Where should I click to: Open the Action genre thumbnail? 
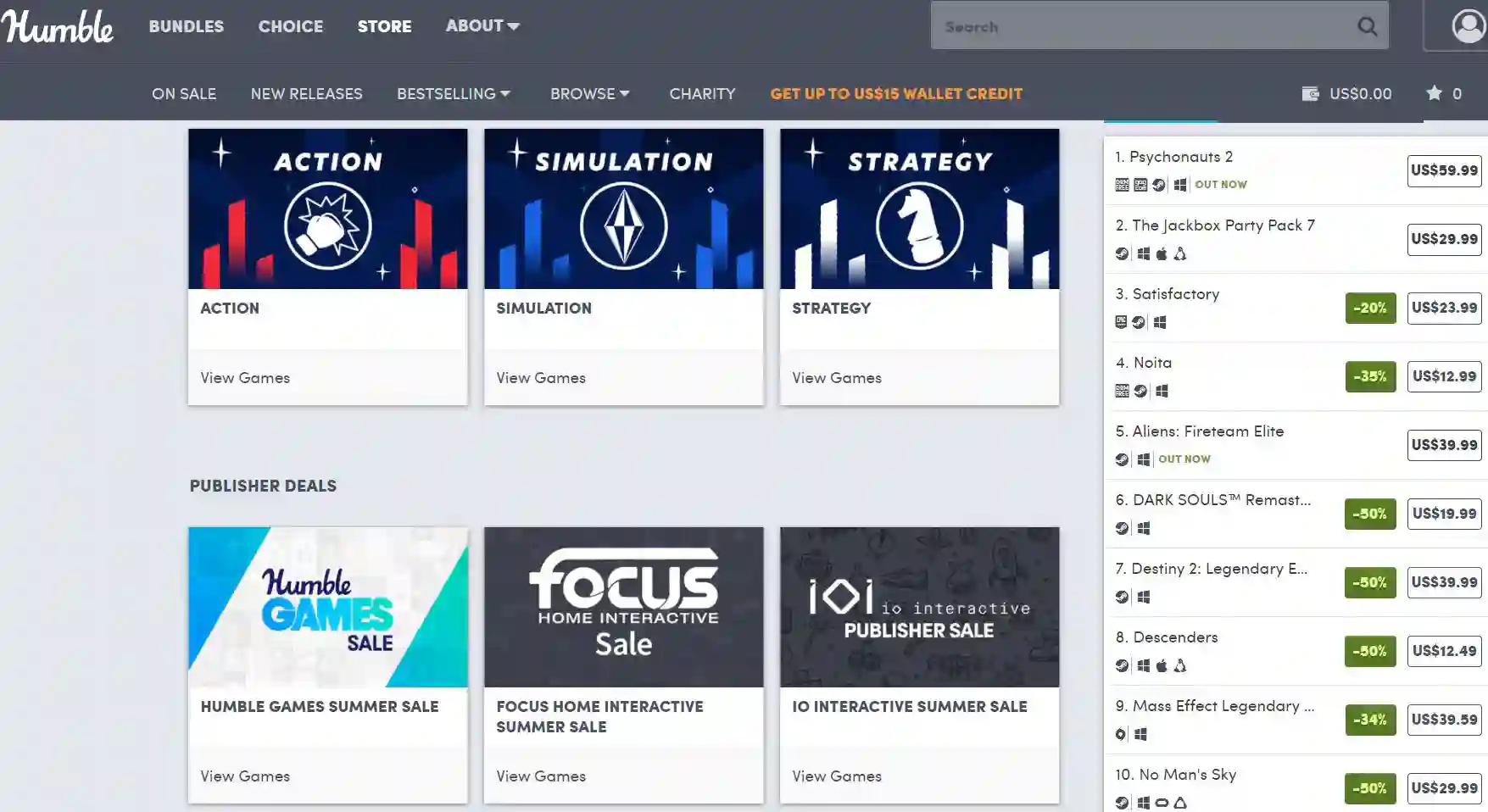tap(328, 209)
